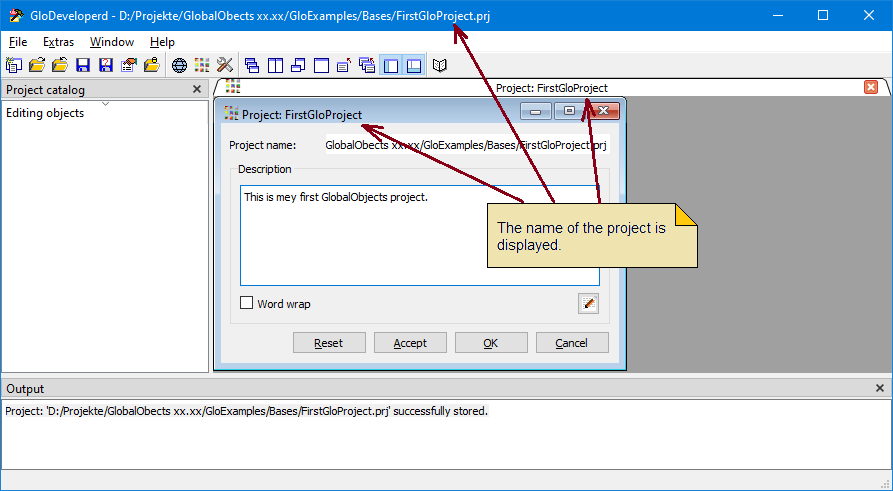893x491 pixels.
Task: Click the New project toolbar icon
Action: click(x=14, y=65)
